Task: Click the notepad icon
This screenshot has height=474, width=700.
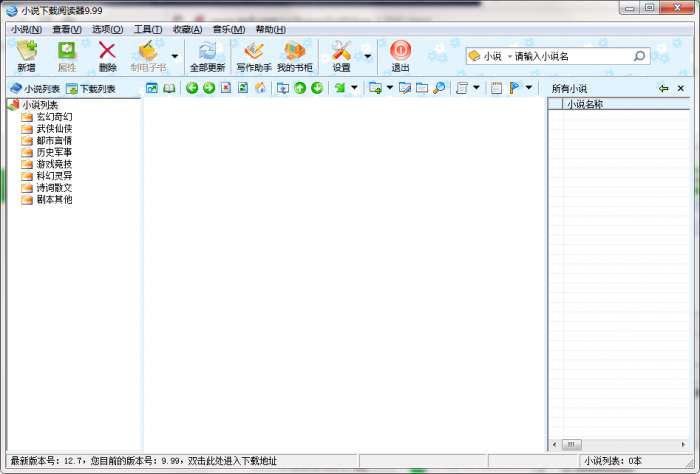Action: (496, 88)
